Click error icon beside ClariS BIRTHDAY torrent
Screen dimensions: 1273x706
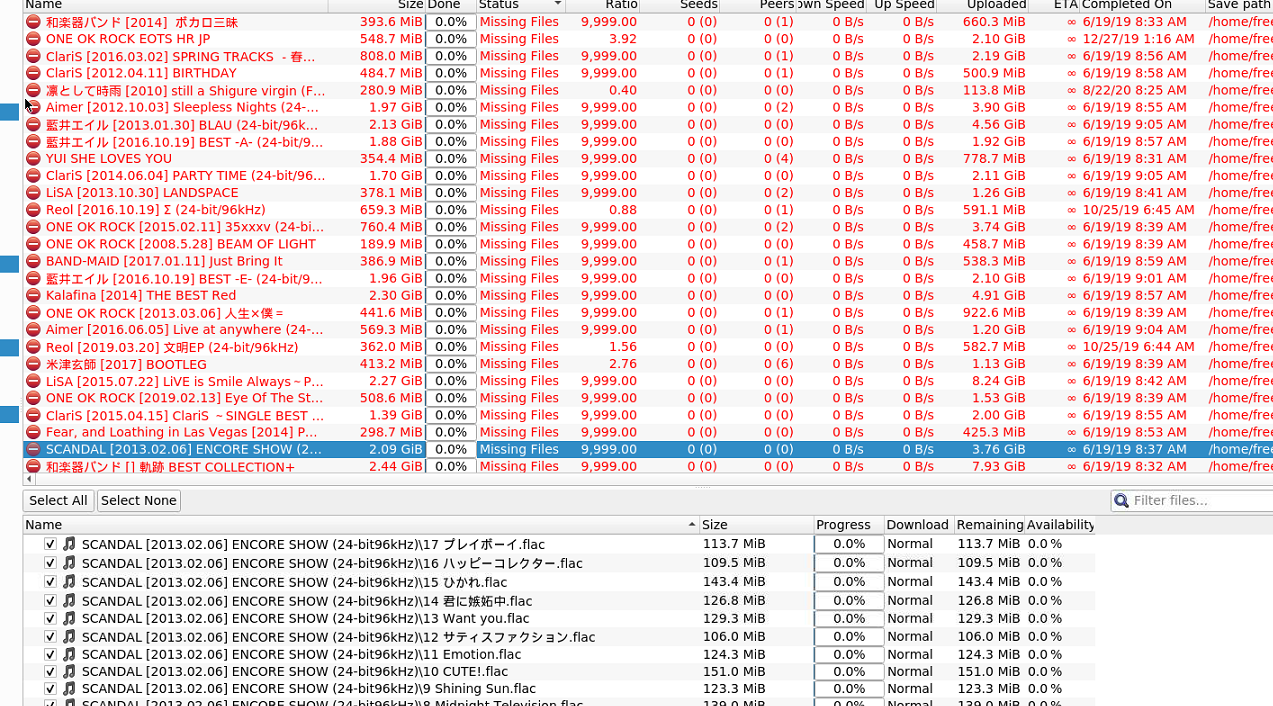33,73
